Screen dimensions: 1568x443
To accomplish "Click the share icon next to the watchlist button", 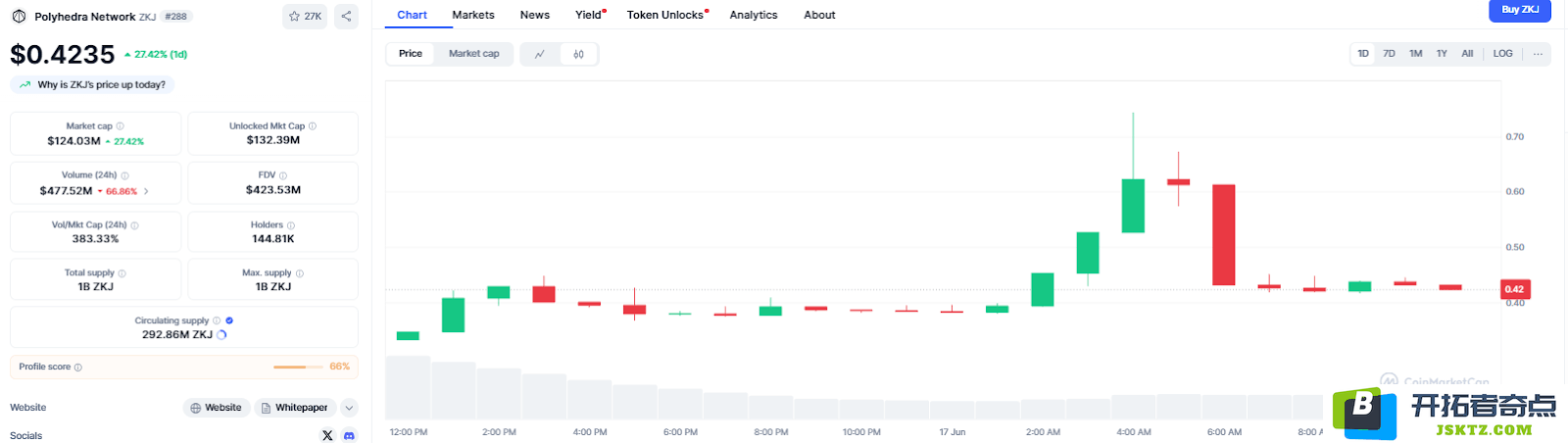I will 346,16.
